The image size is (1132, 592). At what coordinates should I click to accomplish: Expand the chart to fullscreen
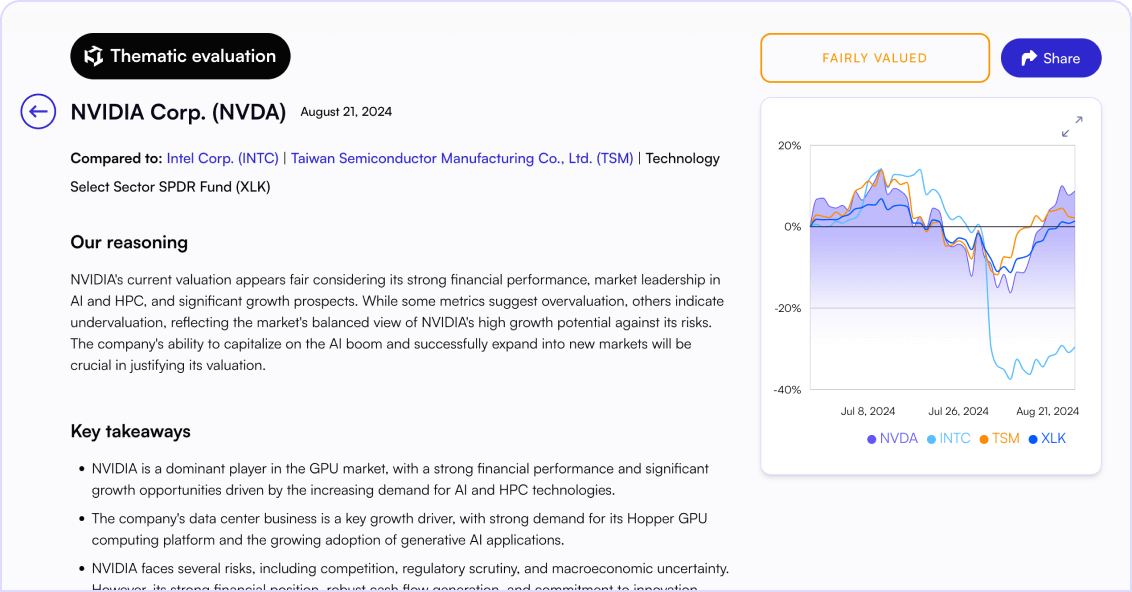1072,127
